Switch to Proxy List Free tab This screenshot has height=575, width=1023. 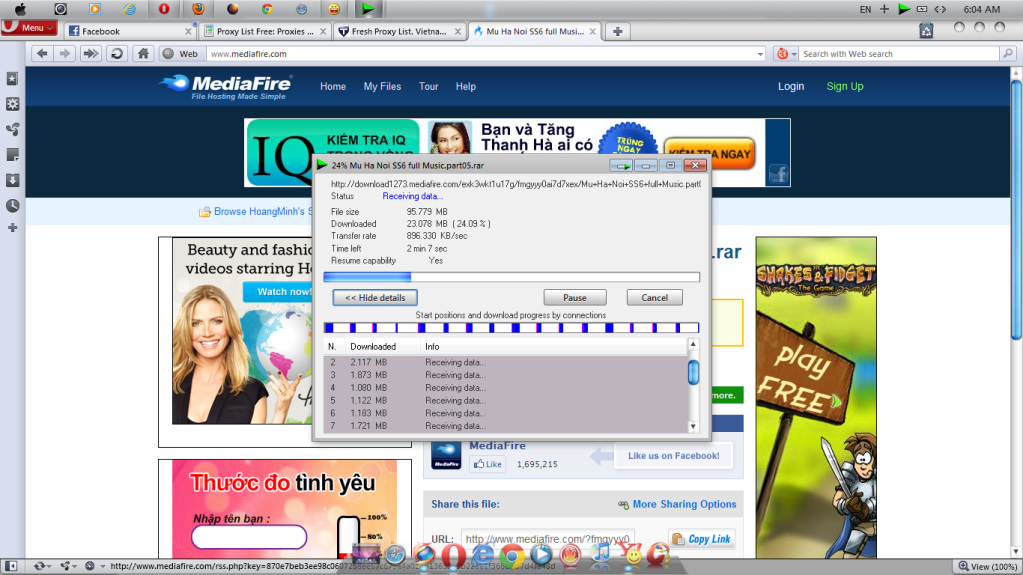[x=265, y=31]
